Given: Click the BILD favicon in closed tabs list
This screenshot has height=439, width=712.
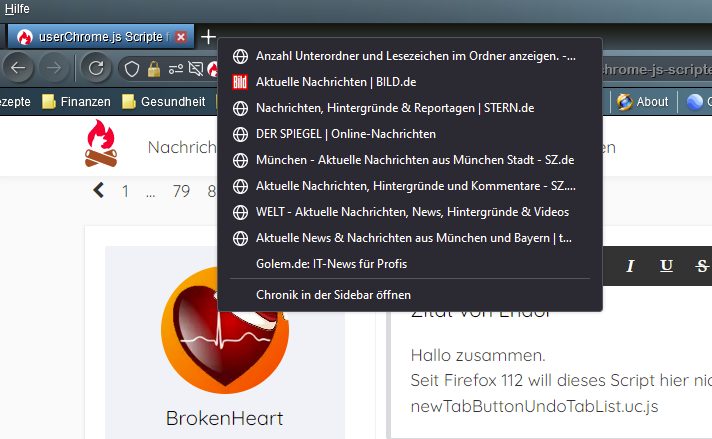Looking at the screenshot, I should tap(240, 82).
